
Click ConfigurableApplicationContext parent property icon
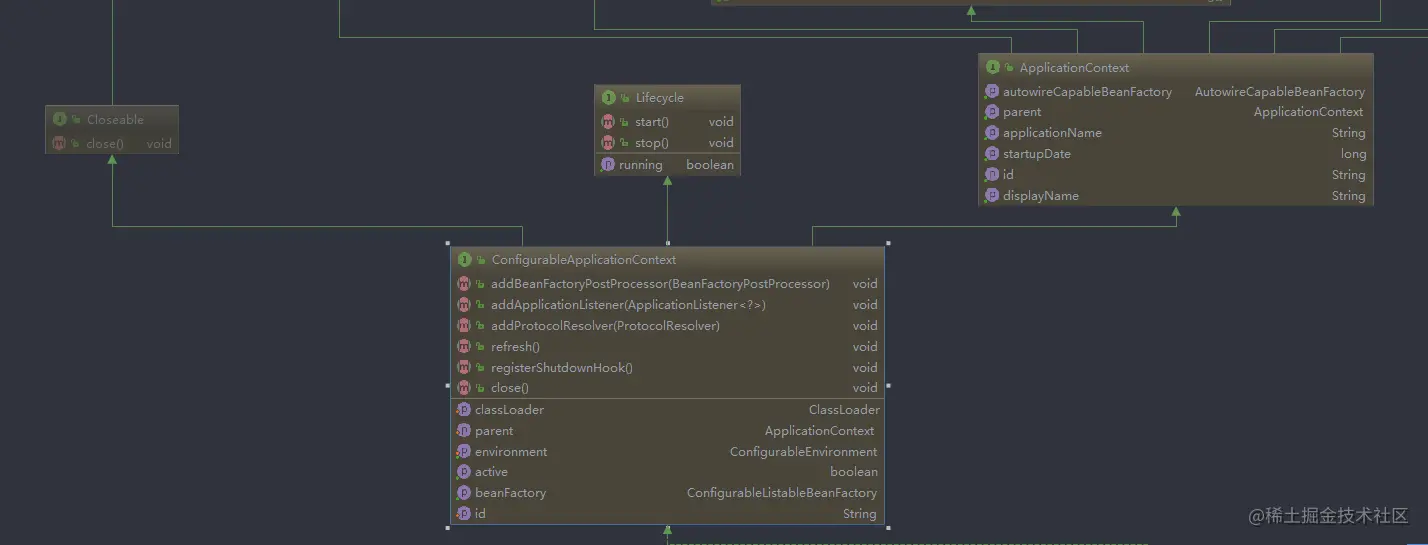pyautogui.click(x=464, y=431)
